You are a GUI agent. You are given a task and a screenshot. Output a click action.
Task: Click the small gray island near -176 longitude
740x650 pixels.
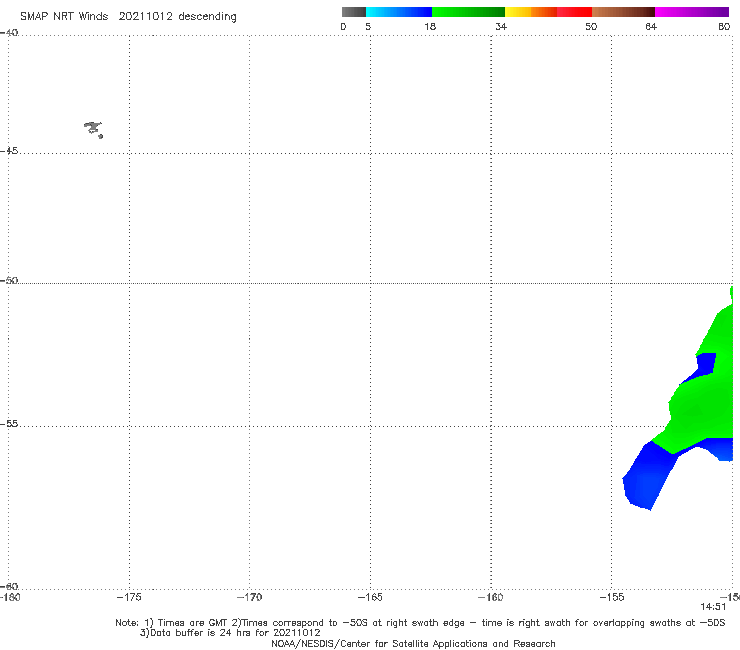click(93, 129)
